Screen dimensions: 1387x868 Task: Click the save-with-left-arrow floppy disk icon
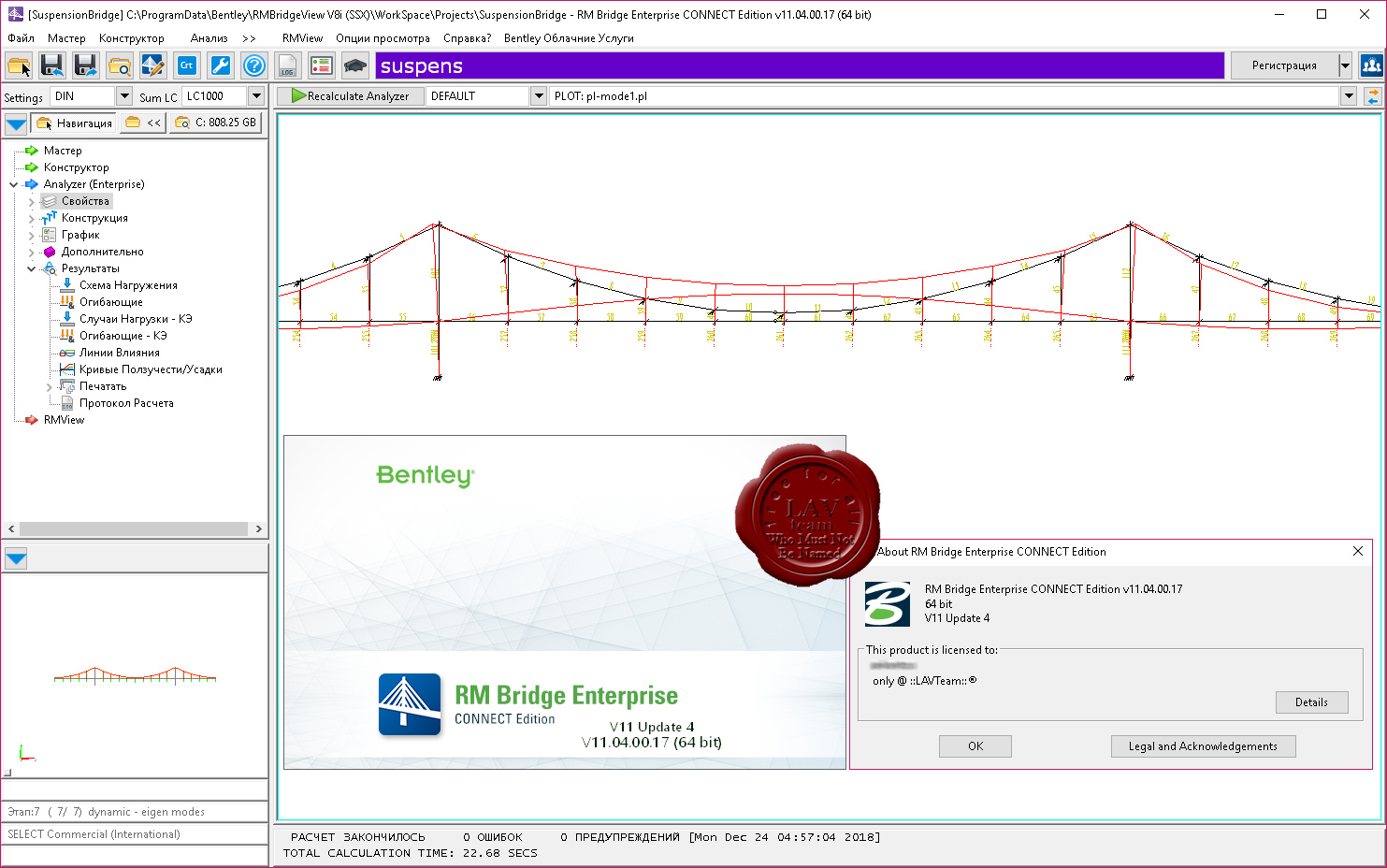pyautogui.click(x=51, y=65)
